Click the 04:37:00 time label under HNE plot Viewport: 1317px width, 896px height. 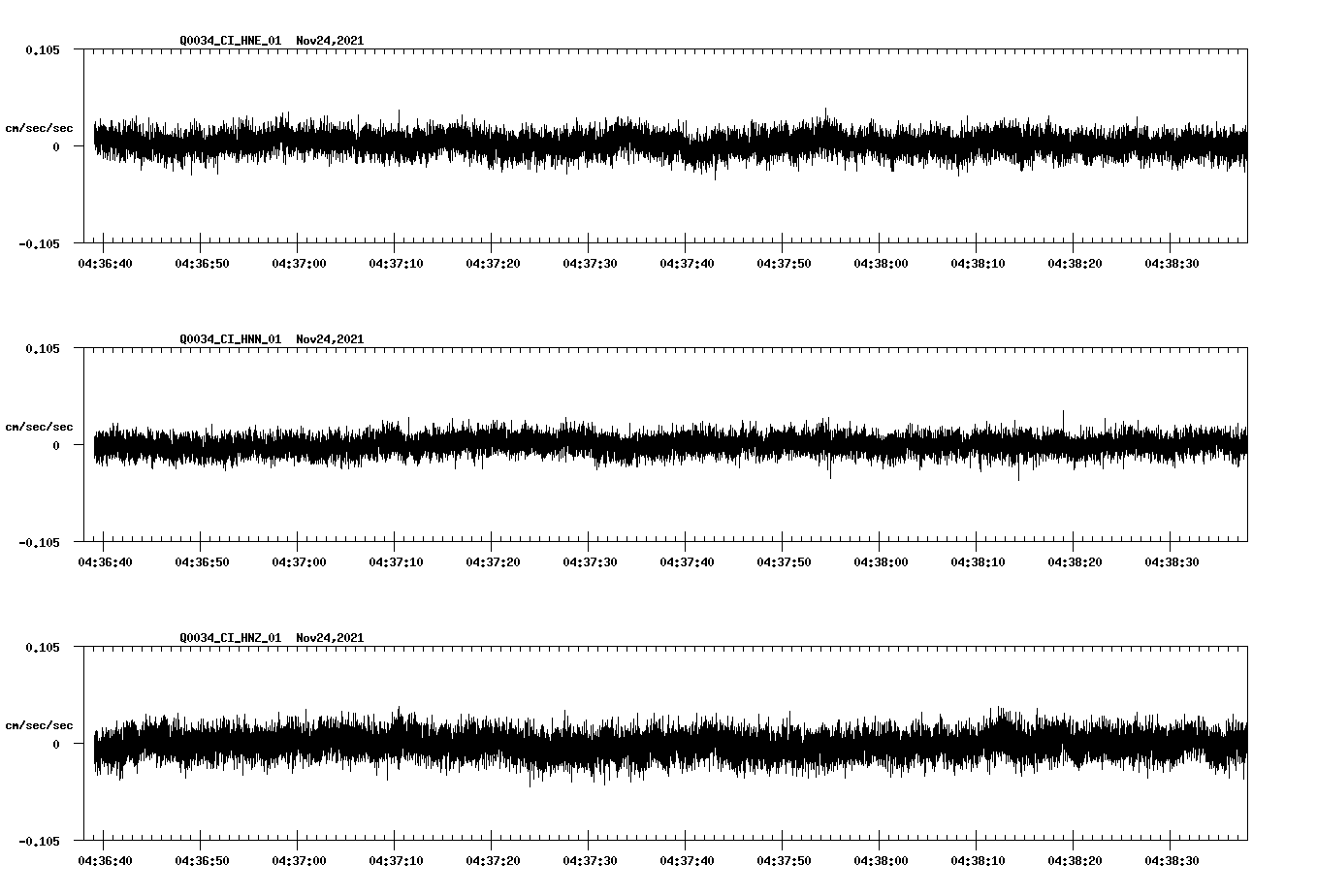(x=299, y=264)
